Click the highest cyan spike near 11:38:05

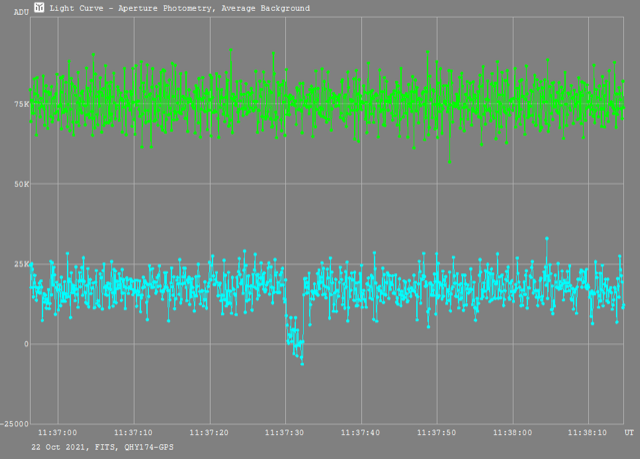(x=547, y=238)
